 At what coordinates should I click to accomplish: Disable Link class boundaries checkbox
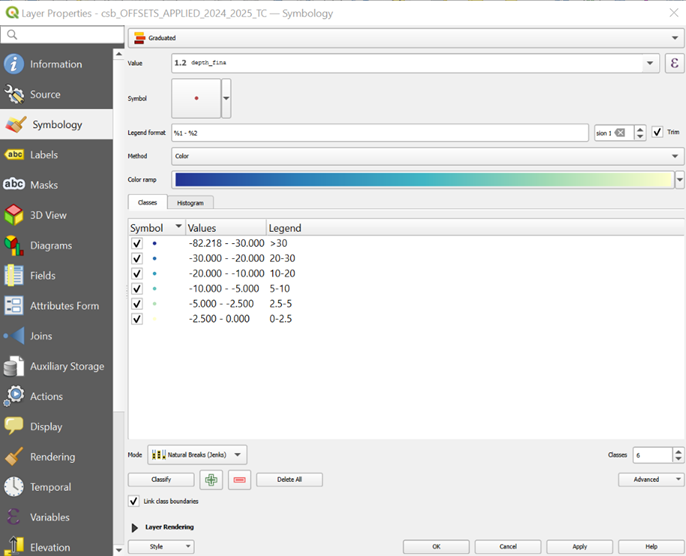point(134,501)
